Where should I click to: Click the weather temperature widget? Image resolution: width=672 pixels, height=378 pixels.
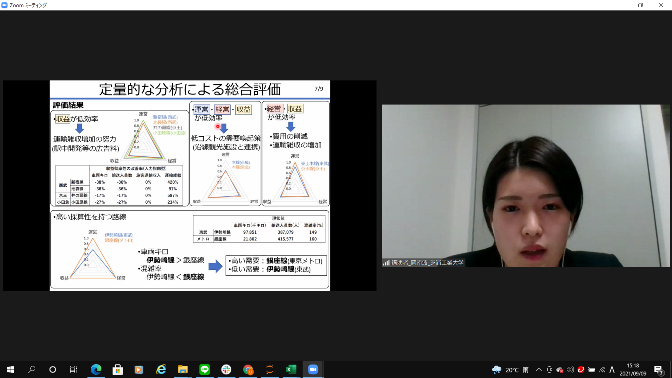506,369
